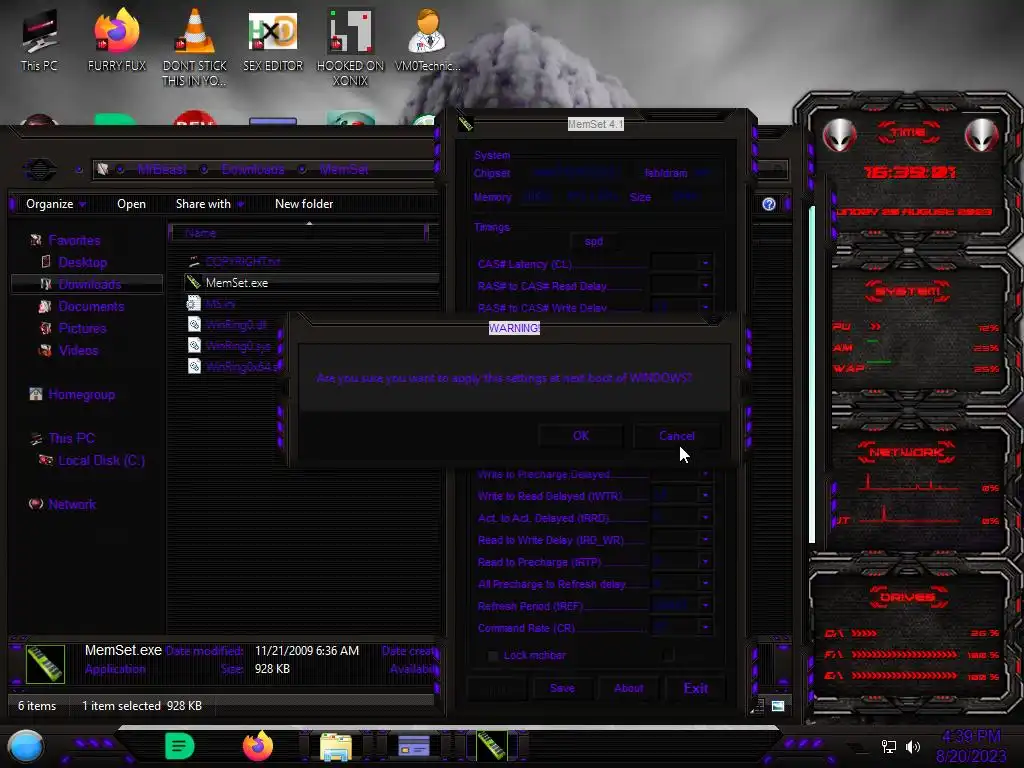Select Local Disk (C:) in sidebar
1024x768 pixels.
coord(101,460)
